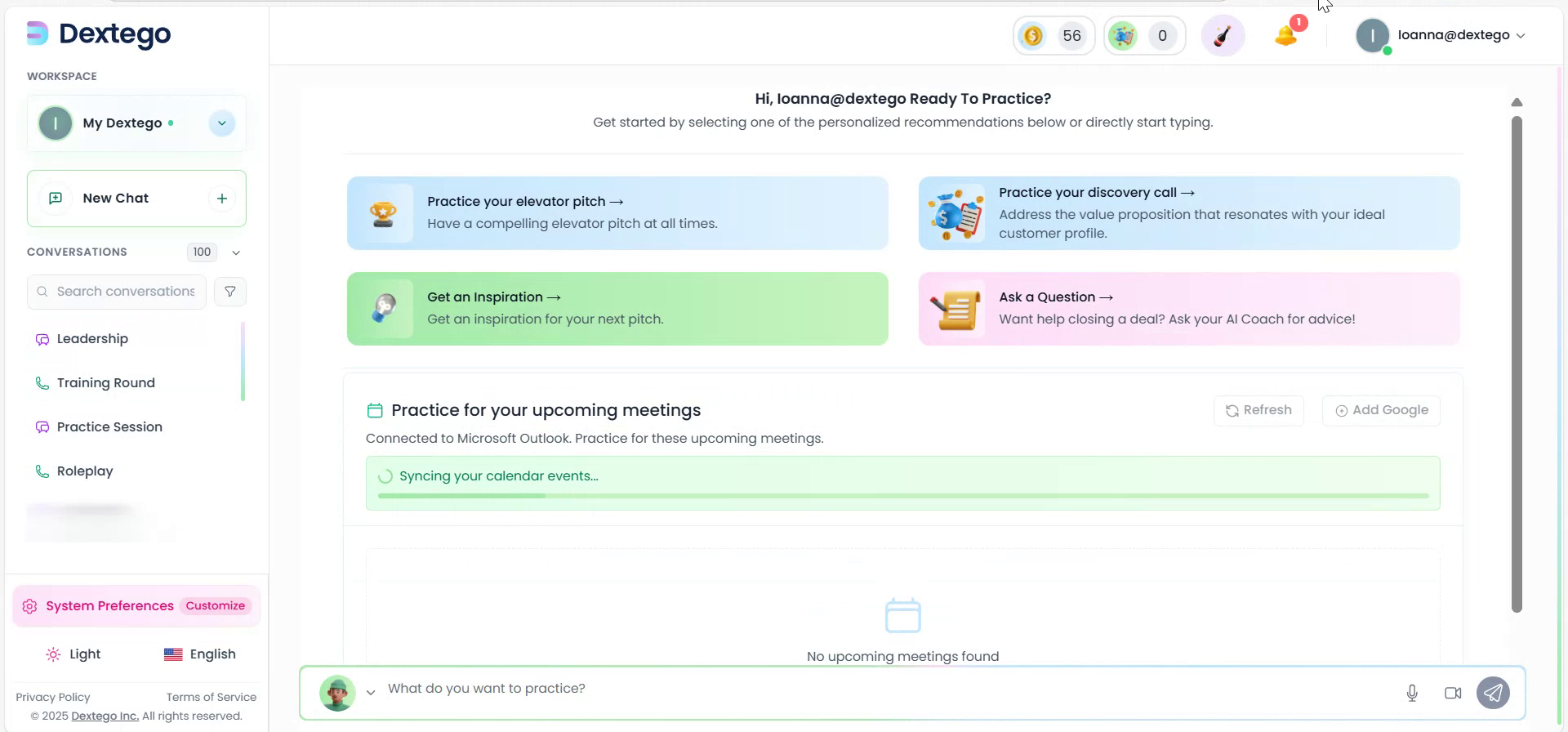Open the Dextego Inc. footer link
The height and width of the screenshot is (732, 1568).
(x=105, y=716)
